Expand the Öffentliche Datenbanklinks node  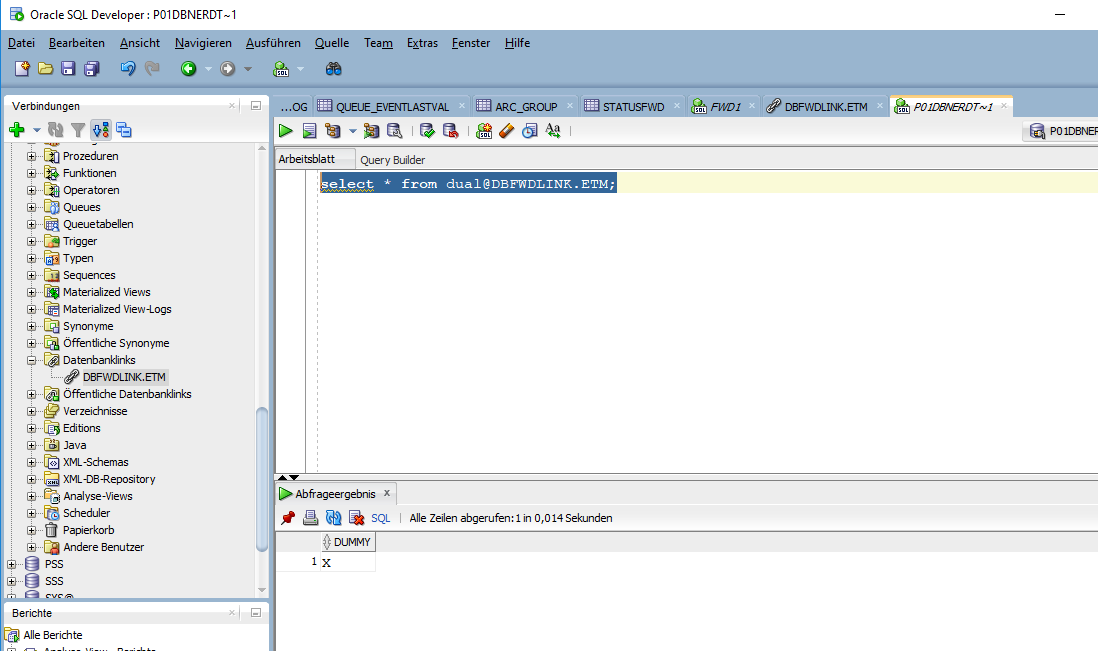click(x=31, y=394)
